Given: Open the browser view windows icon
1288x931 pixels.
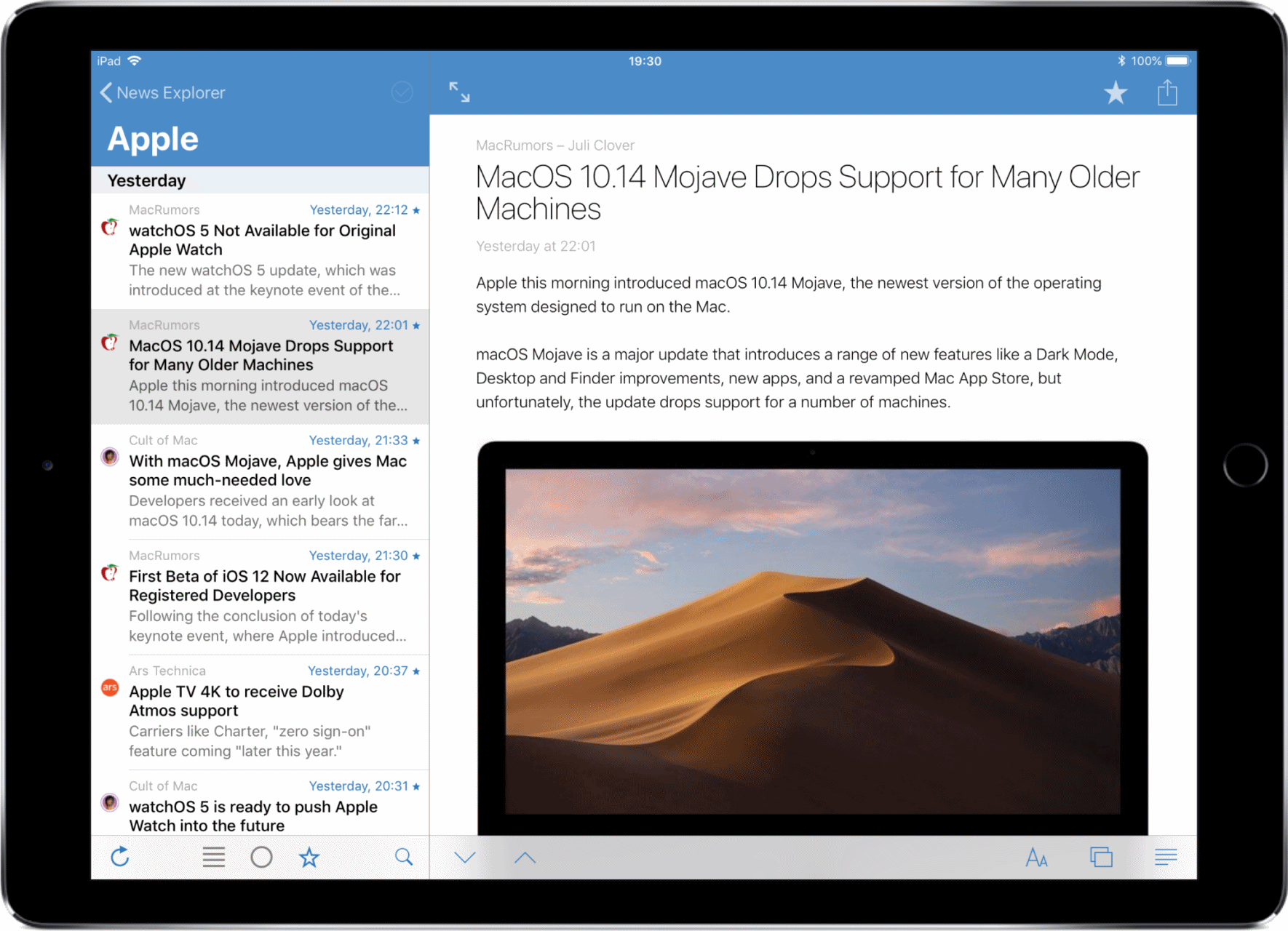Looking at the screenshot, I should coord(1101,857).
